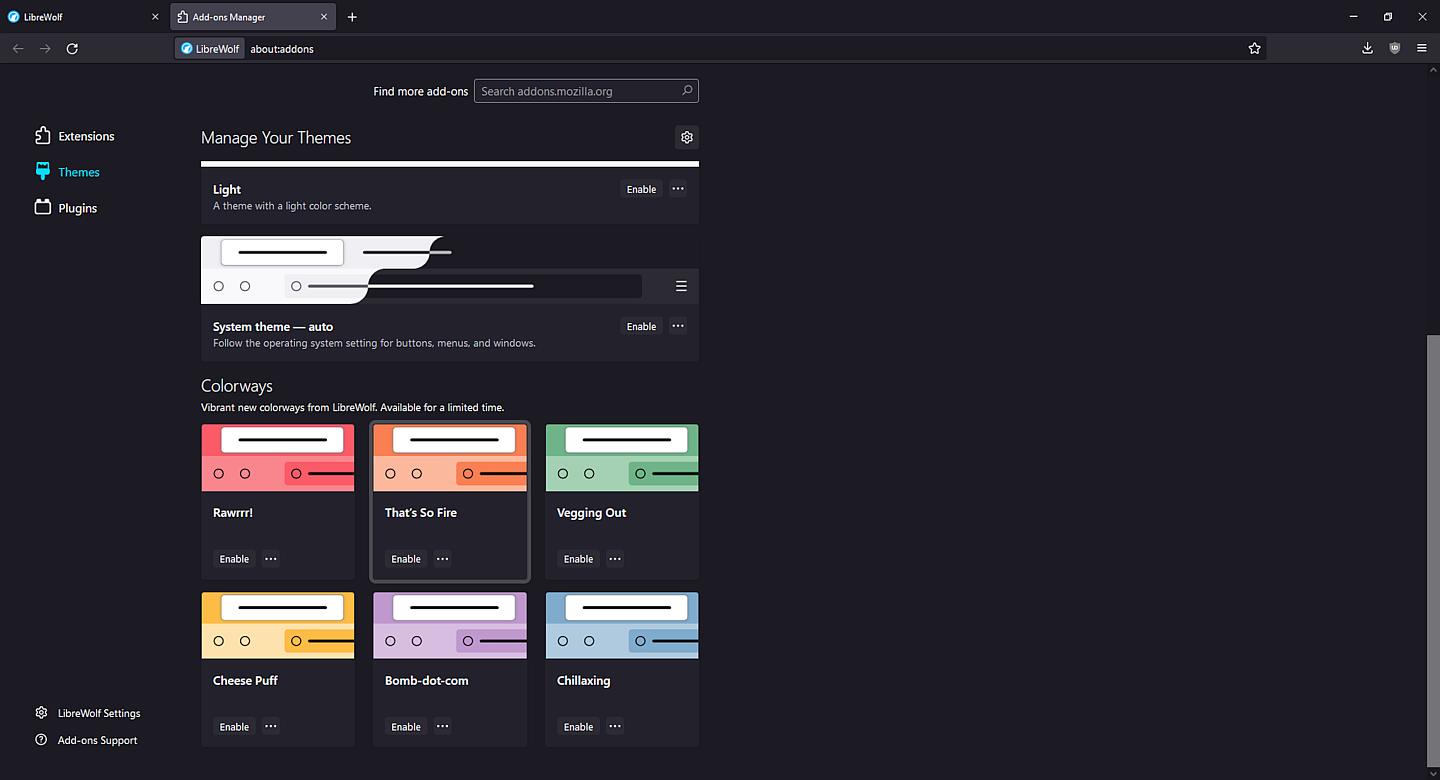Click the LibreWolf identity icon in the address bar

pos(210,48)
